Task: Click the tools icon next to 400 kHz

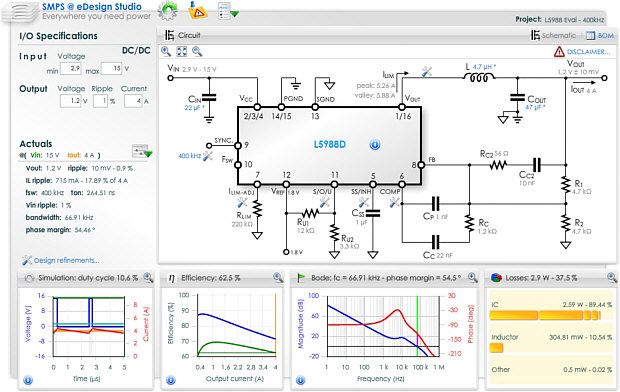Action: click(208, 156)
